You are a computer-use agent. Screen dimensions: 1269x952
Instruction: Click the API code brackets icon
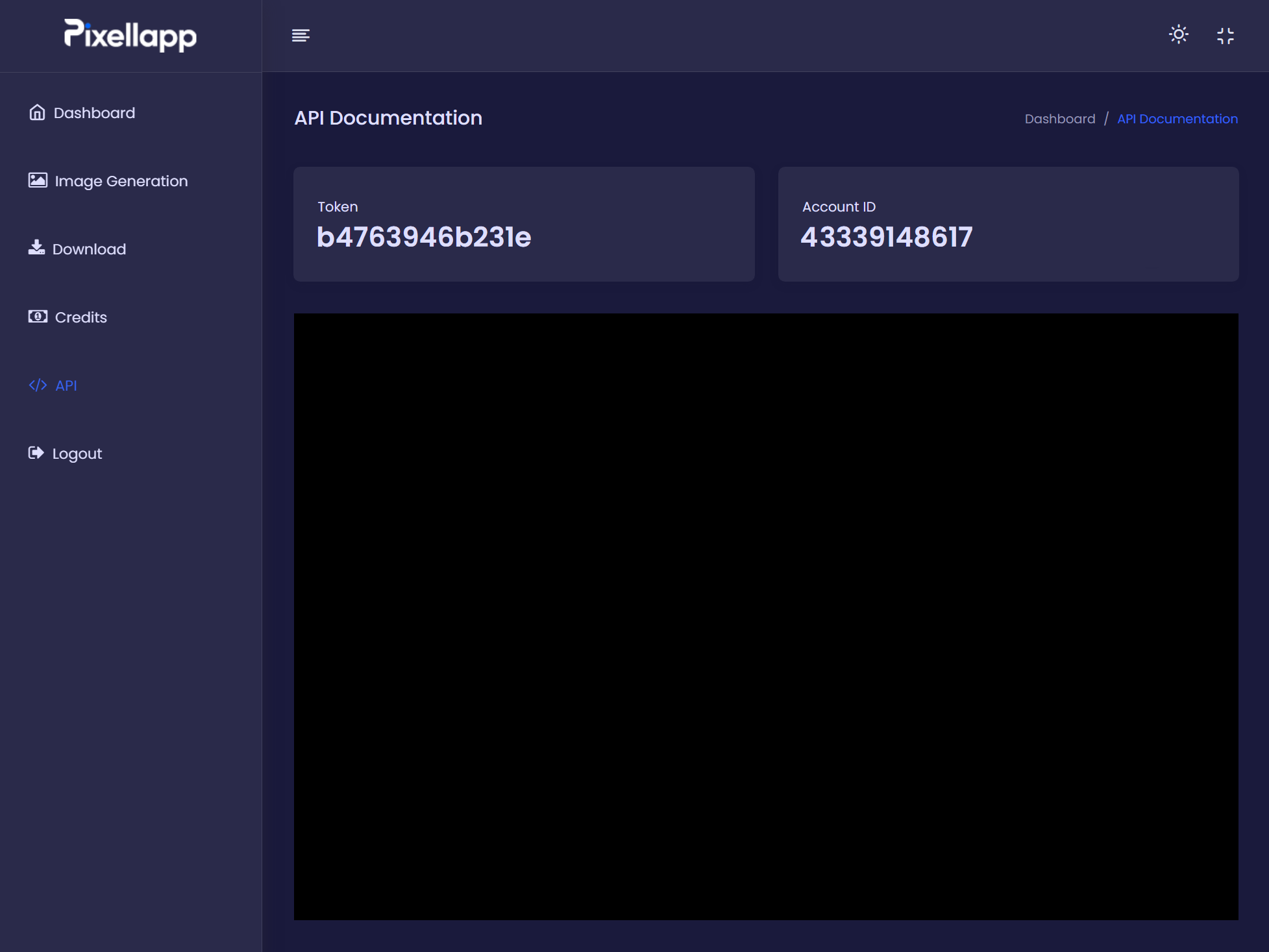click(38, 385)
